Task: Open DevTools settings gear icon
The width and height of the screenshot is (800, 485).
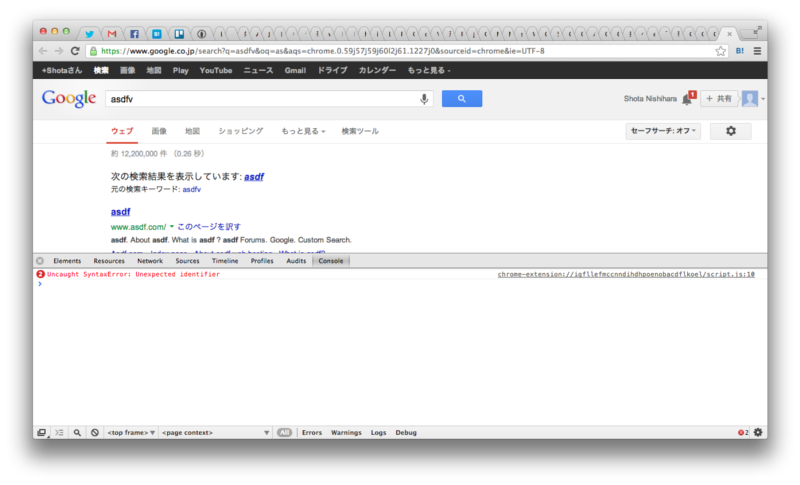Action: click(x=758, y=432)
